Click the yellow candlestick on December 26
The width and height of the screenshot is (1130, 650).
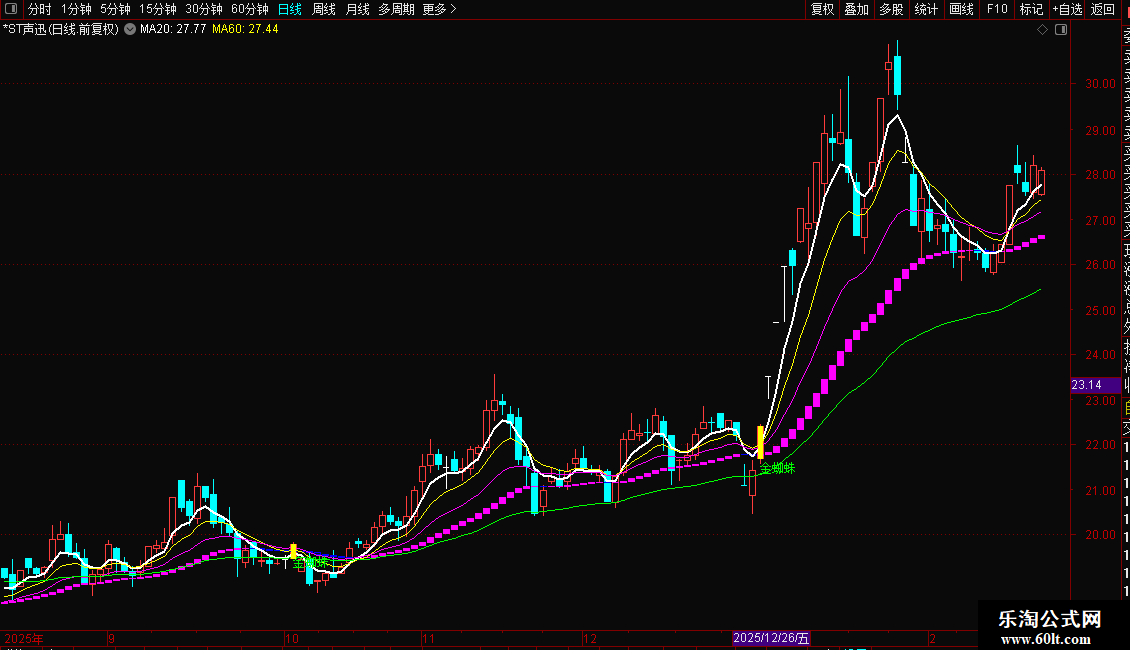click(760, 442)
